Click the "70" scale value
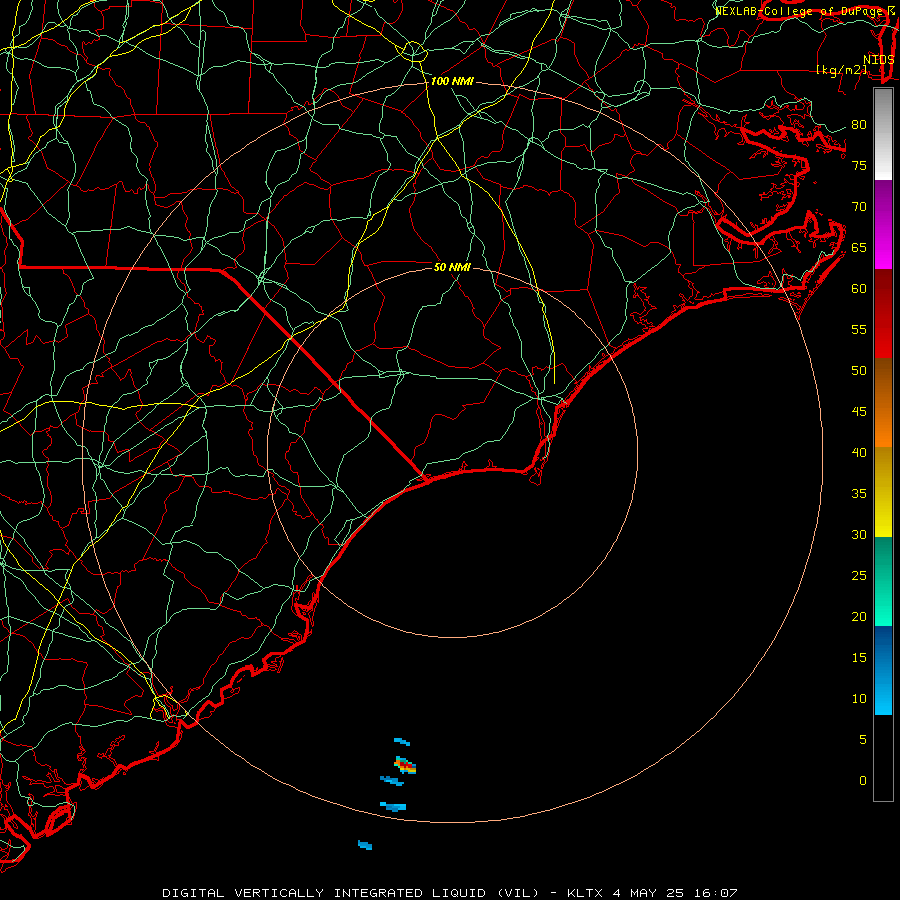The width and height of the screenshot is (900, 900). (x=859, y=207)
